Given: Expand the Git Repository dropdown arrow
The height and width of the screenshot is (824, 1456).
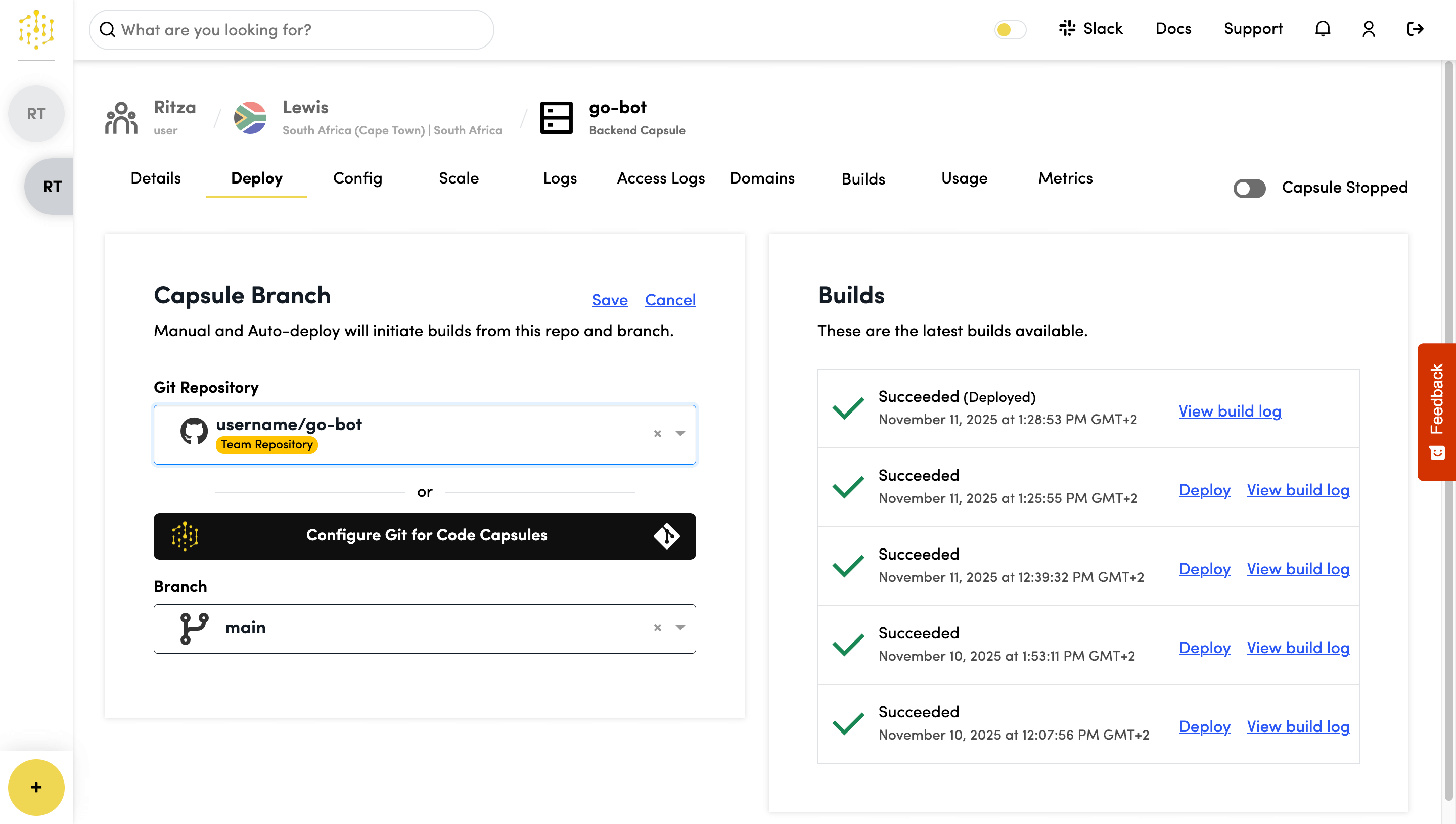Looking at the screenshot, I should point(680,434).
